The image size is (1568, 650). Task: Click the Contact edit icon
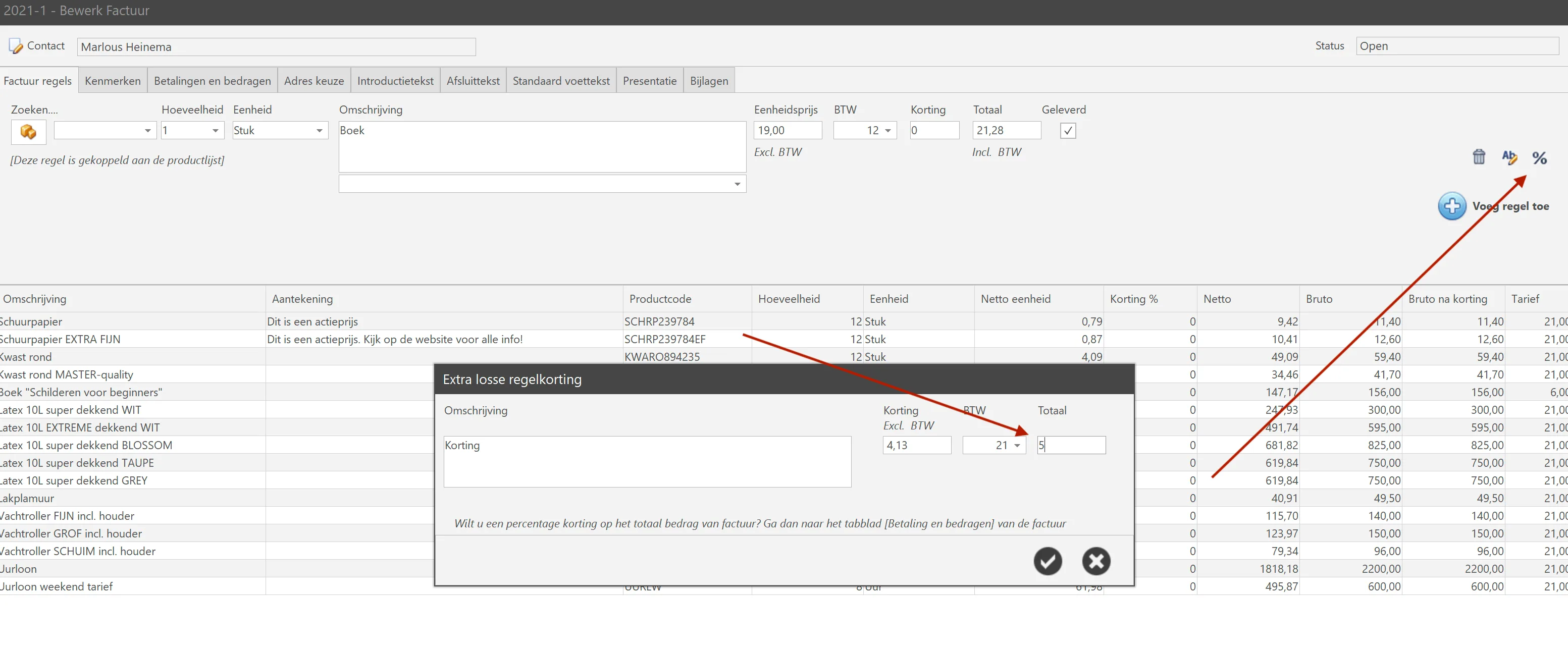[x=15, y=46]
